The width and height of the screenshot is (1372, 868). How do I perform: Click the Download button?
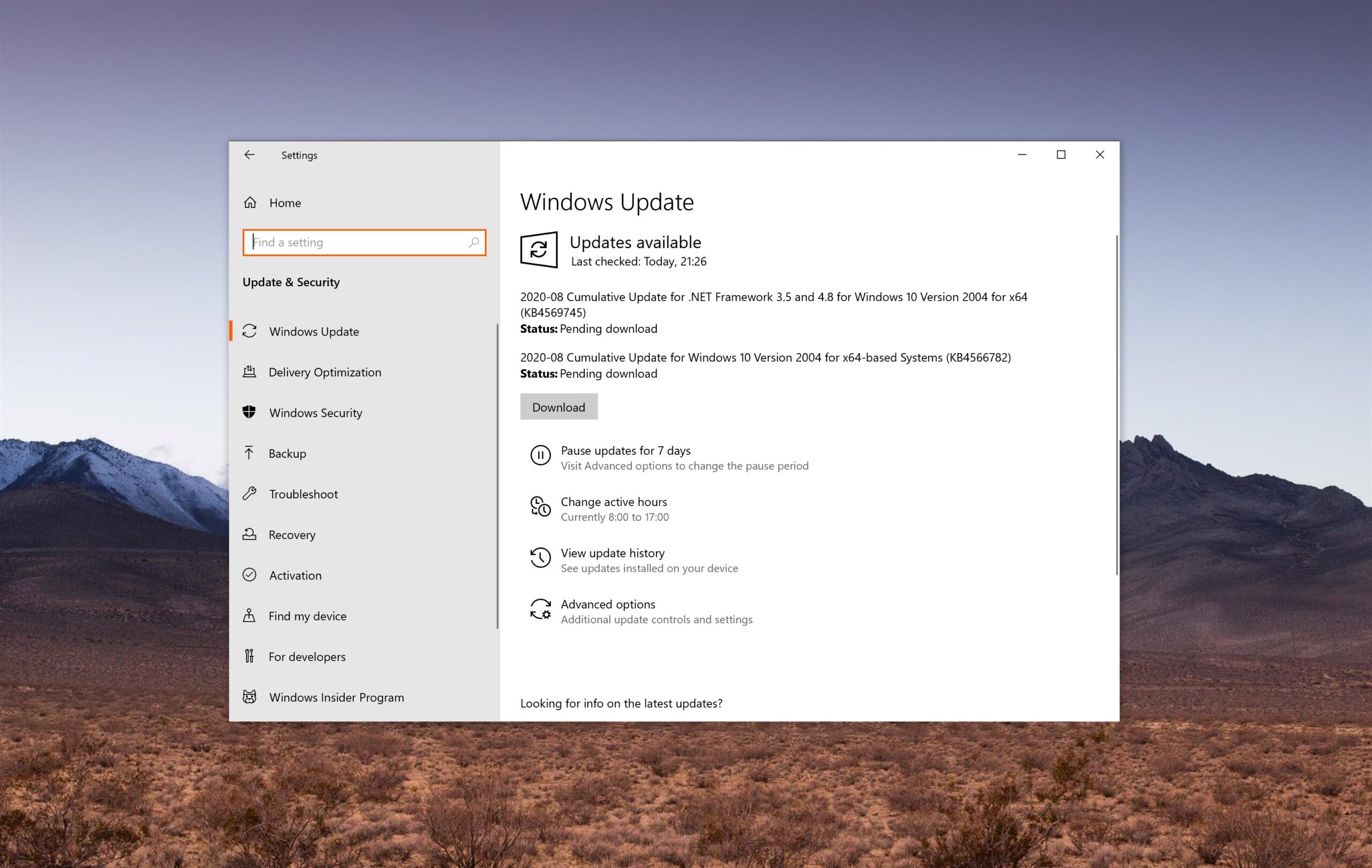point(558,407)
